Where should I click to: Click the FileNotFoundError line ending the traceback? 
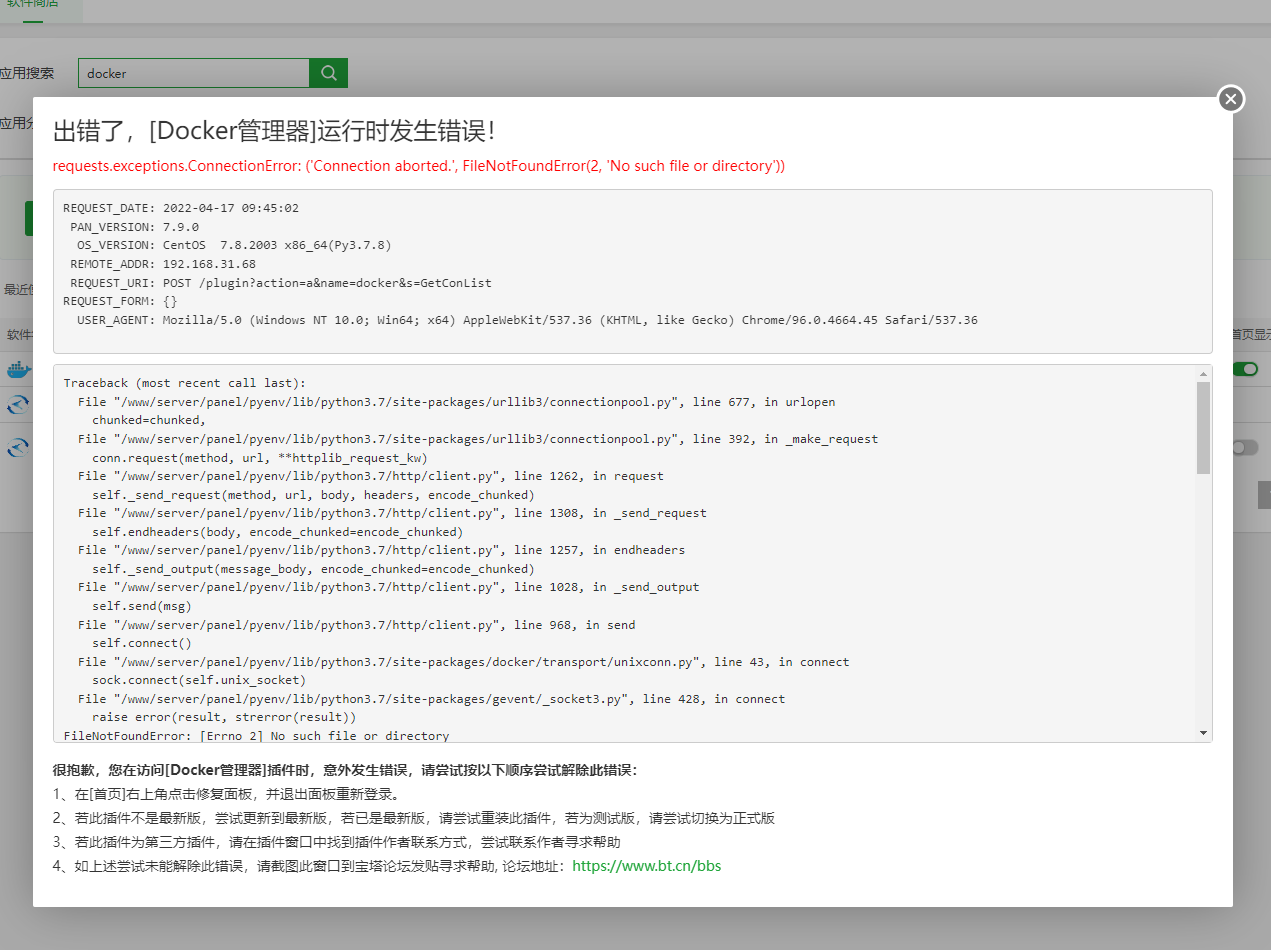256,736
